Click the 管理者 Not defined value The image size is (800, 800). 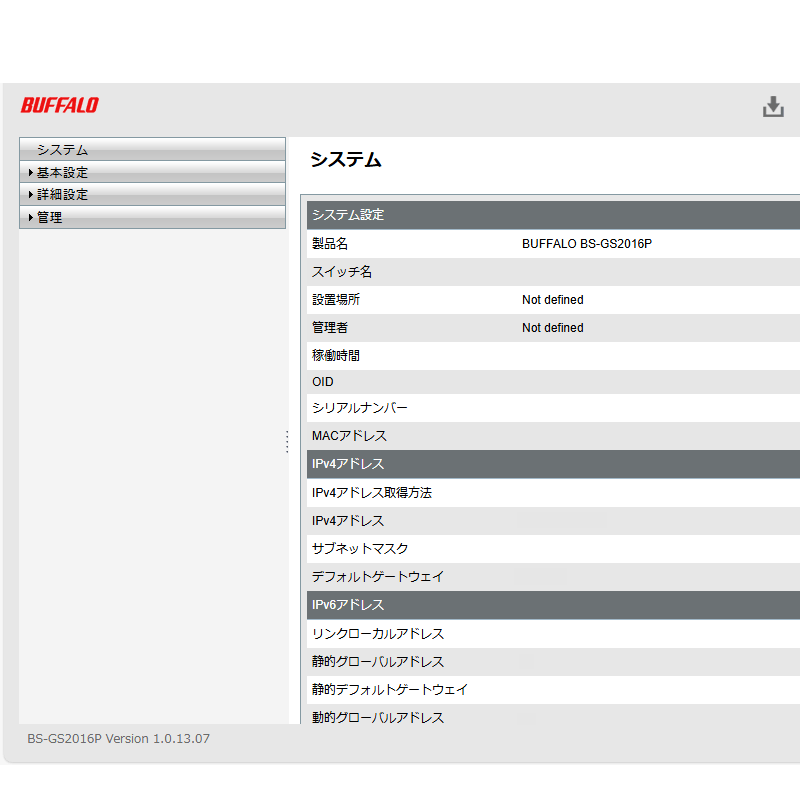(552, 328)
